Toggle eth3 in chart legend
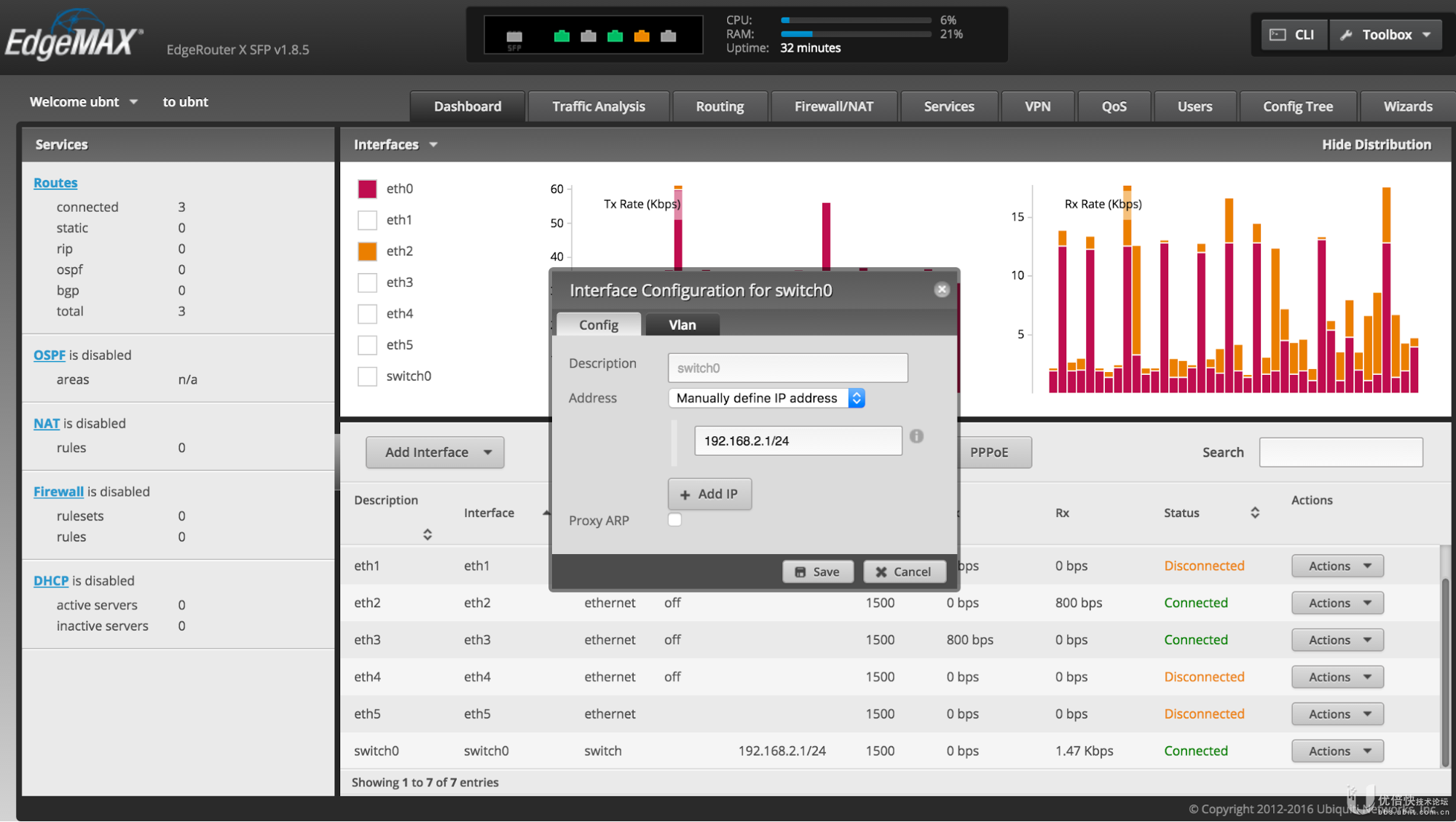 coord(367,282)
